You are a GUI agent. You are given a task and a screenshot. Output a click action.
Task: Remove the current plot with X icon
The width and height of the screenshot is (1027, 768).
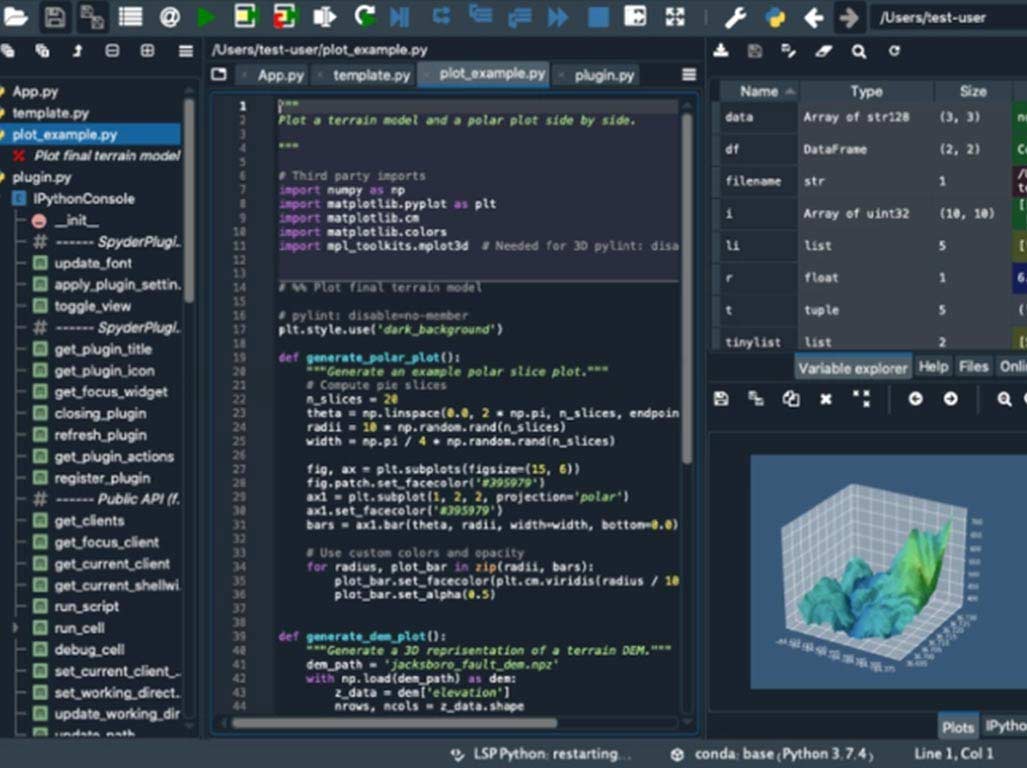[x=826, y=399]
